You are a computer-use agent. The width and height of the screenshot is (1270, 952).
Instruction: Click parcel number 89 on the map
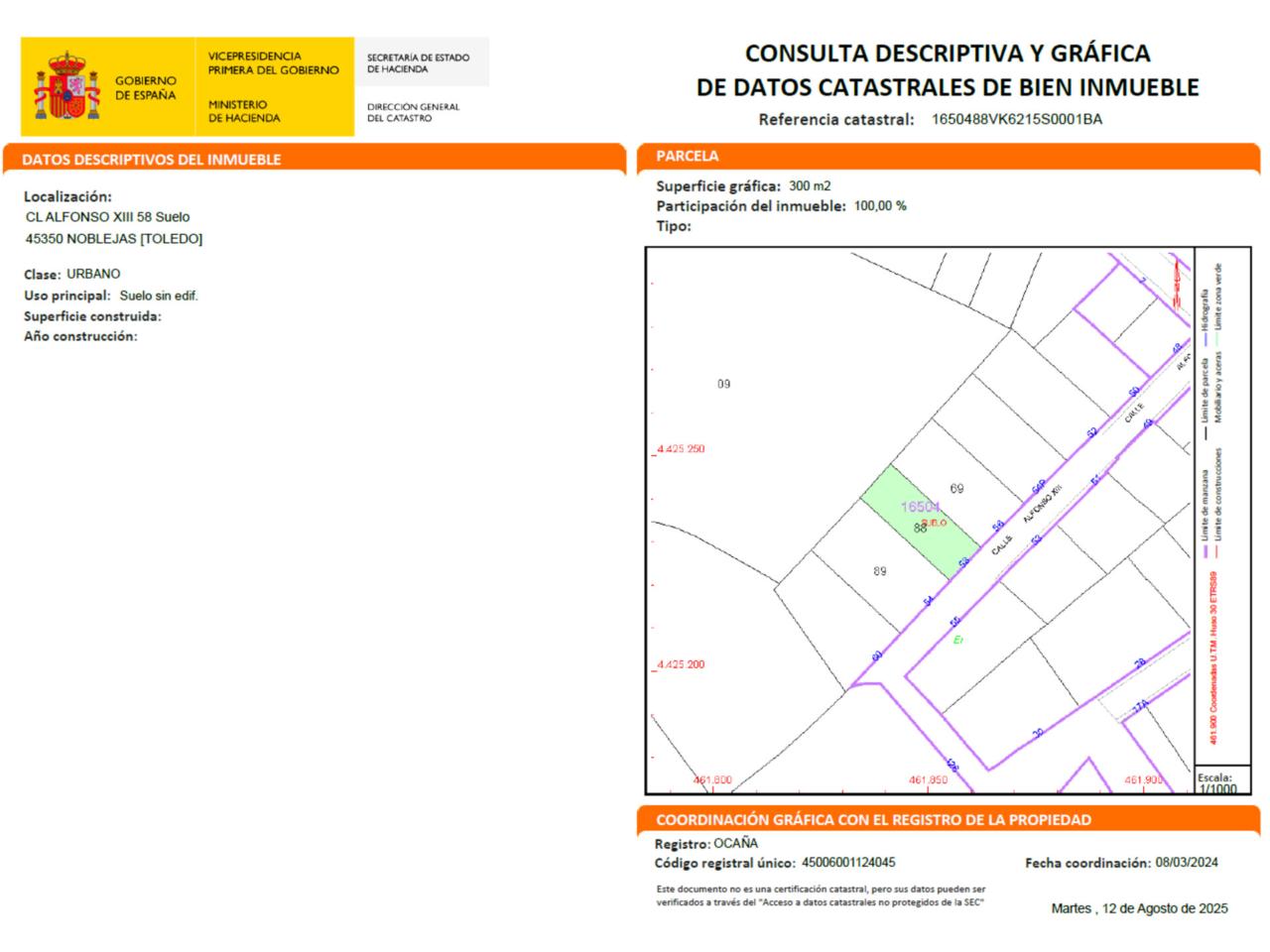tap(879, 571)
